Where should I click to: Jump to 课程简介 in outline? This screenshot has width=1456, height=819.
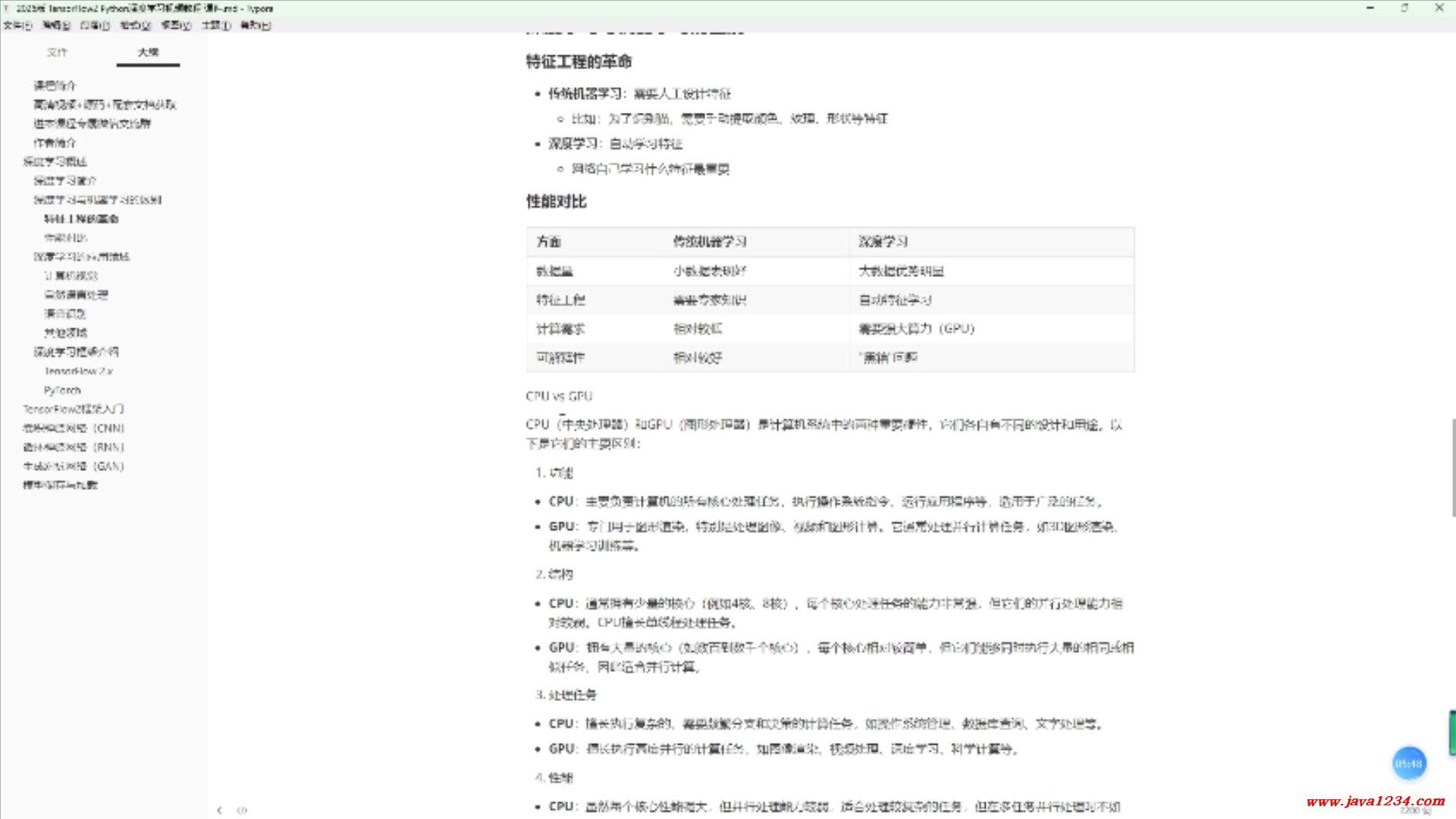(55, 86)
